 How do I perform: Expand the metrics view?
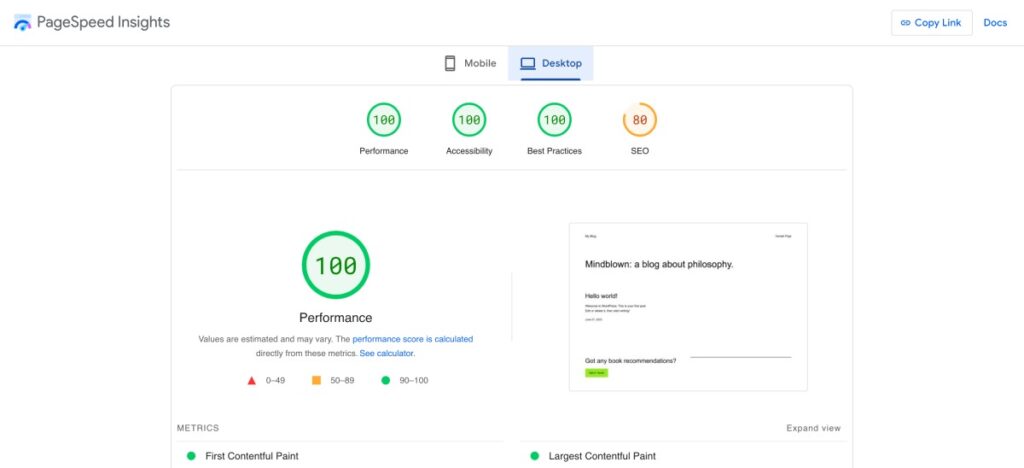pyautogui.click(x=813, y=428)
